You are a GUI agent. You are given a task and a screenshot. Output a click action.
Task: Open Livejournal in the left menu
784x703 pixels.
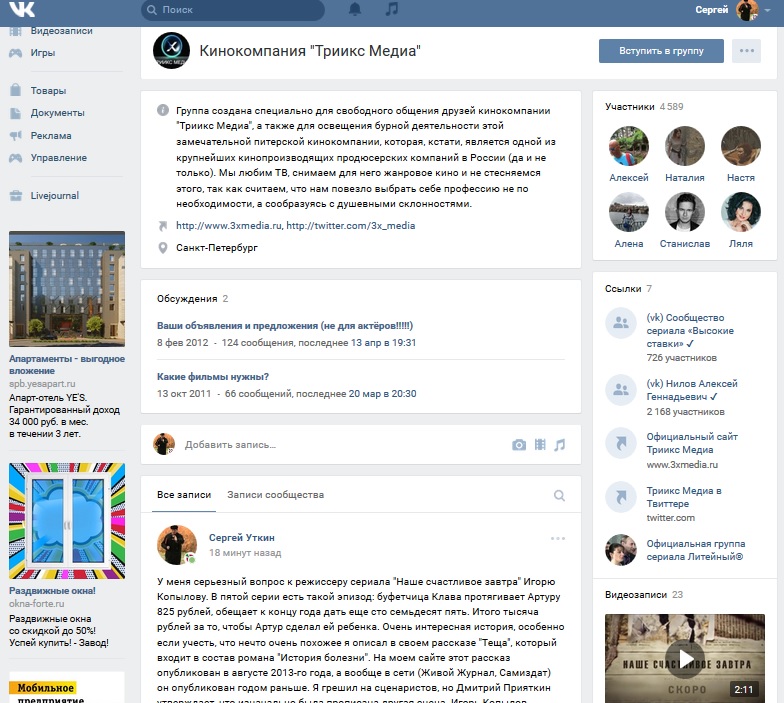point(54,196)
